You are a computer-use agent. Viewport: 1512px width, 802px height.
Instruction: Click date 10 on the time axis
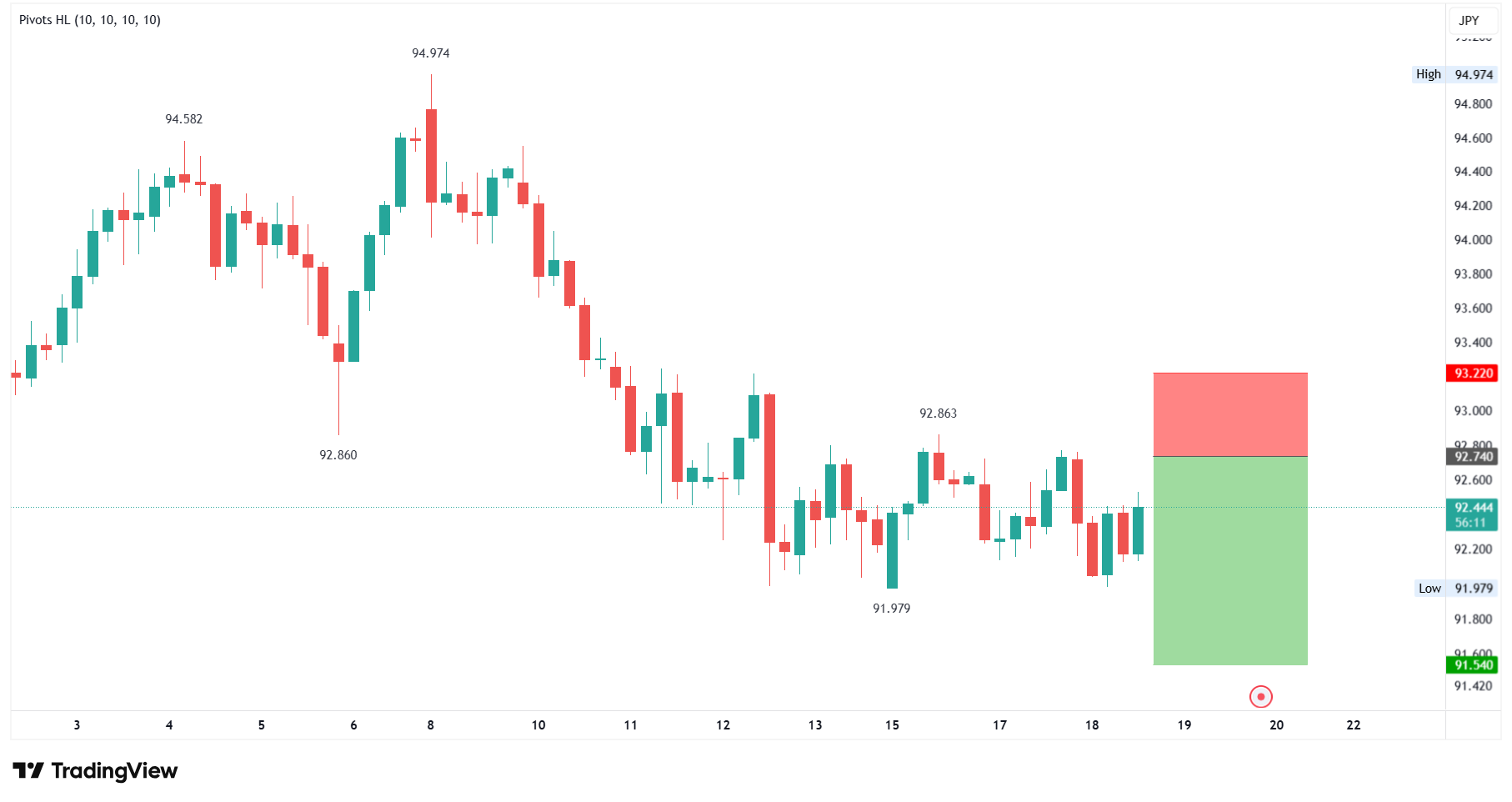538,725
